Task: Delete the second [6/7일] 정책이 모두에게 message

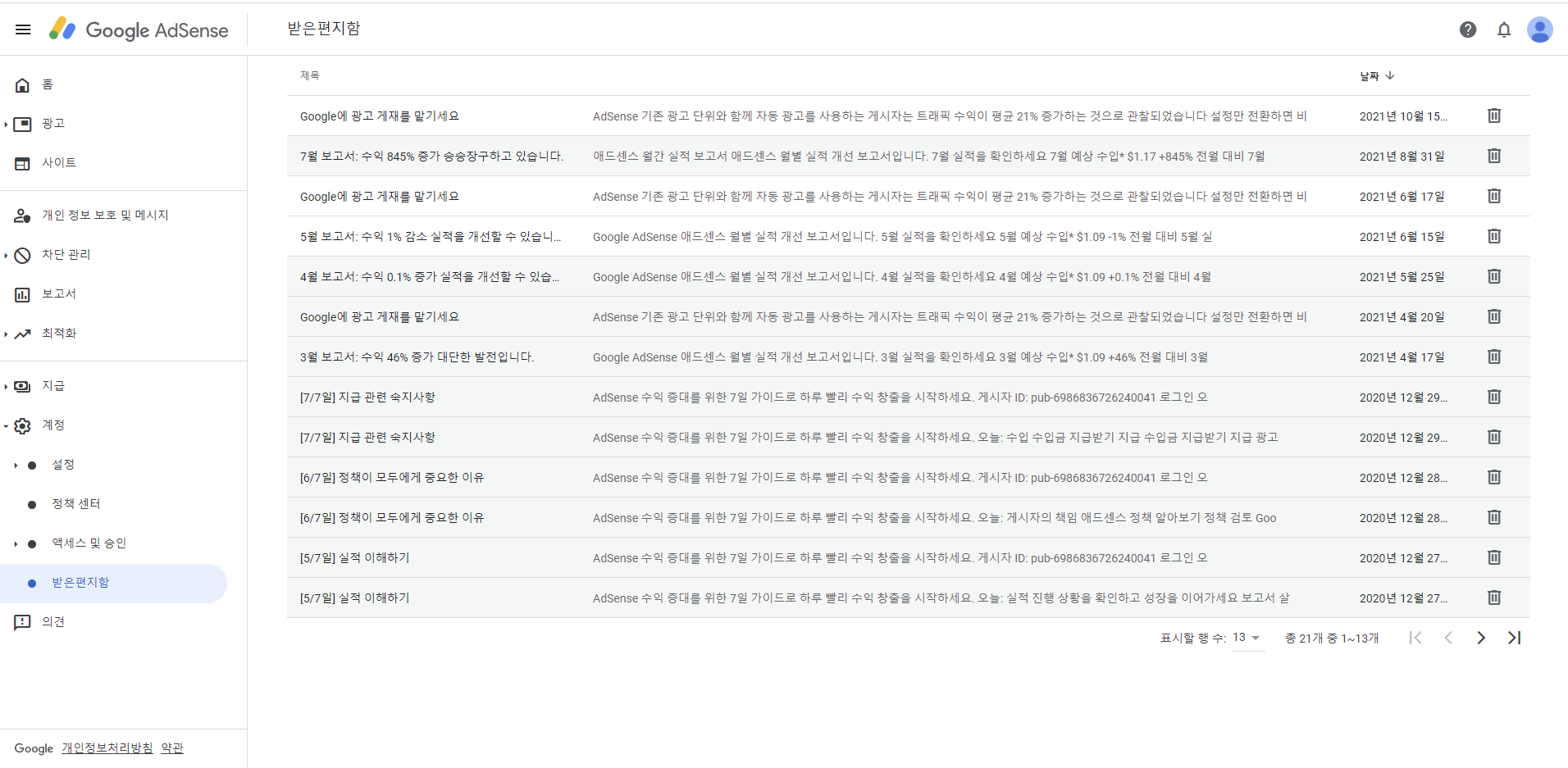Action: pos(1494,517)
